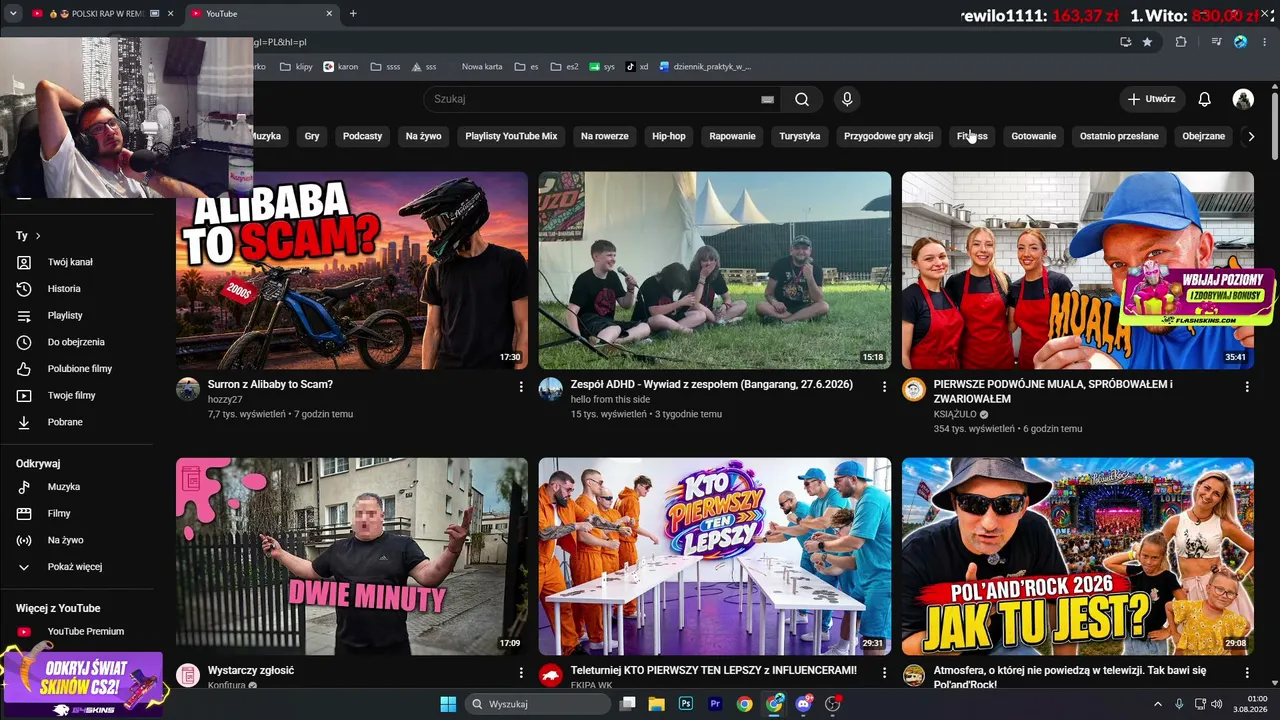Image resolution: width=1280 pixels, height=720 pixels.
Task: Bookmark this page with the star icon
Action: (1147, 42)
